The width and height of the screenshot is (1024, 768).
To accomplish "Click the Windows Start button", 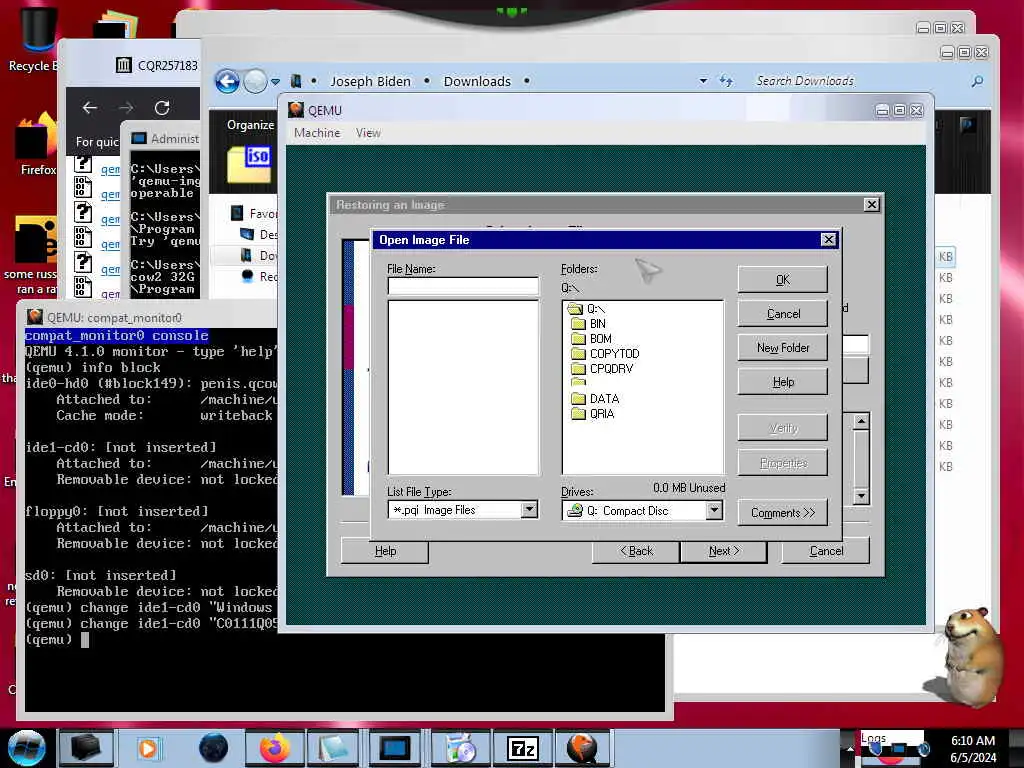I will click(x=26, y=748).
